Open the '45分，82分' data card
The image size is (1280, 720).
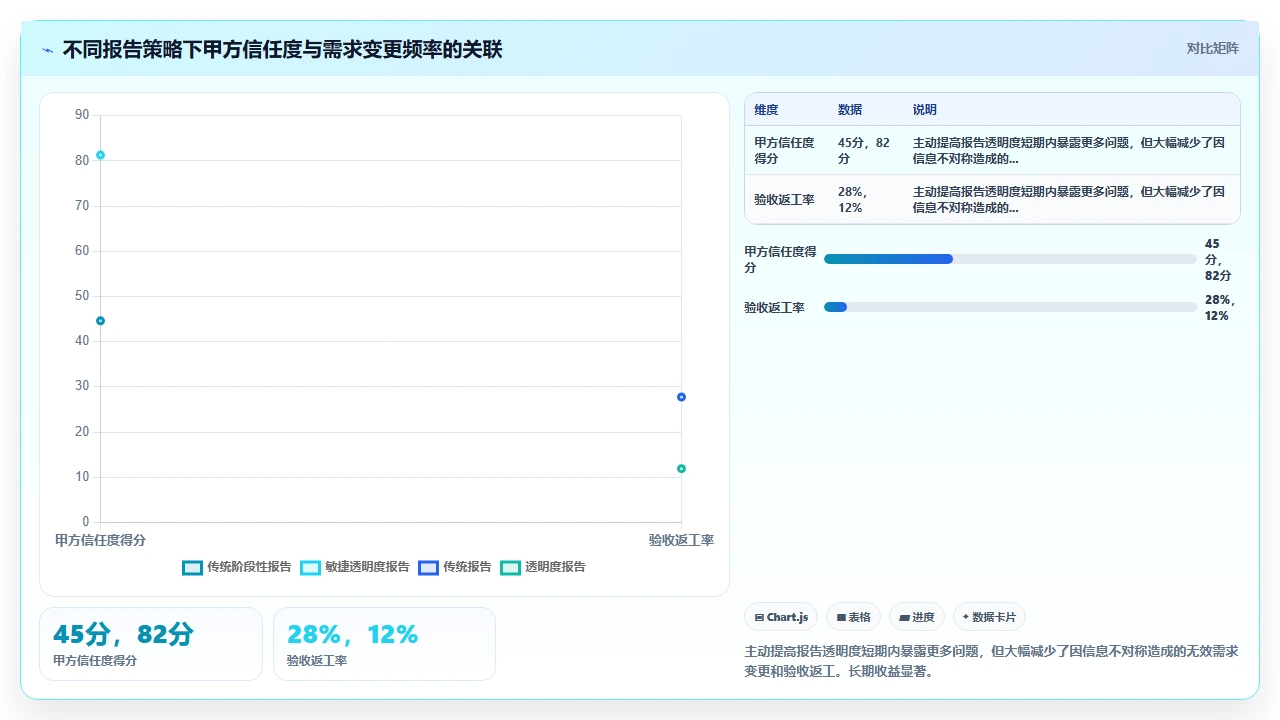pos(151,644)
